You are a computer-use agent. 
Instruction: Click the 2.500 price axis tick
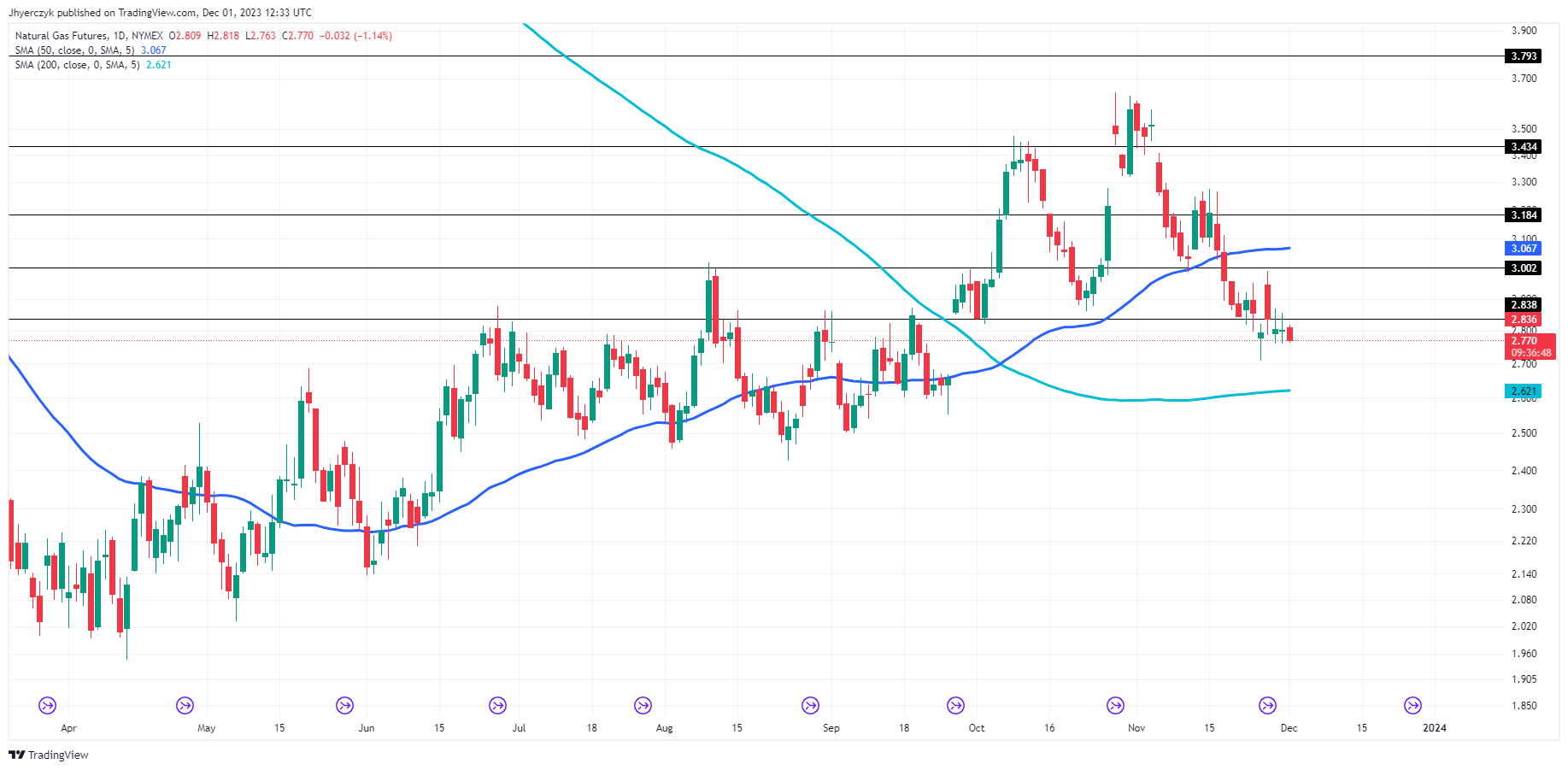pos(1524,433)
